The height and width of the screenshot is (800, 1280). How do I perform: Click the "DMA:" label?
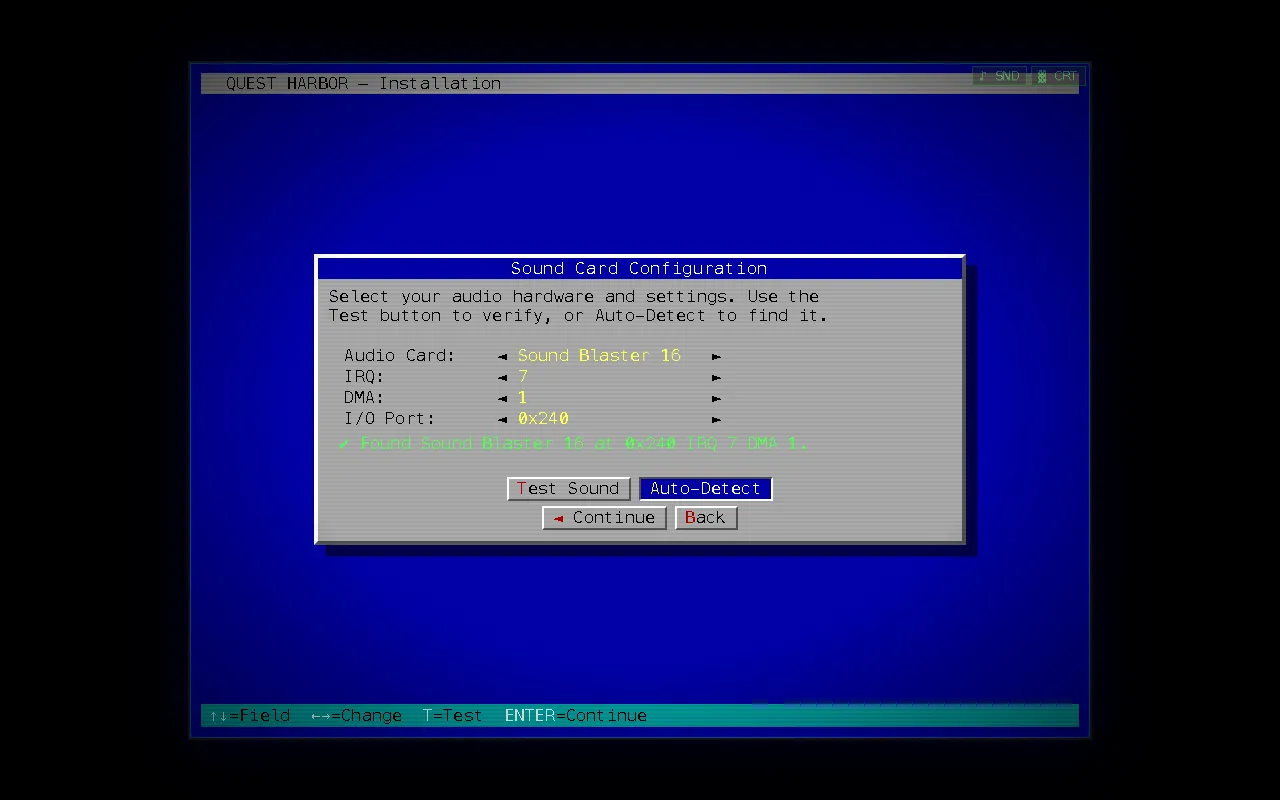tap(364, 397)
